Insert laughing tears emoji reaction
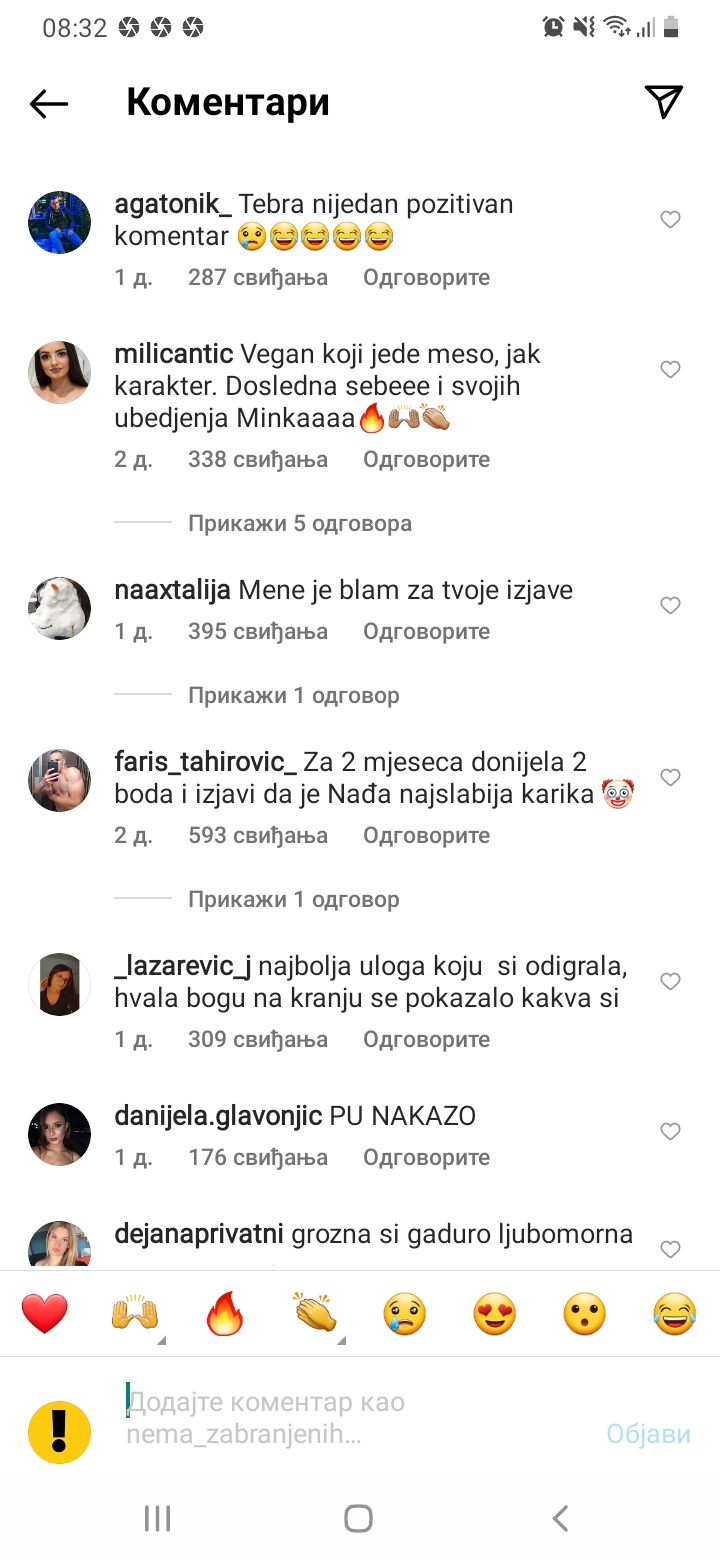The image size is (720, 1560). [675, 1314]
